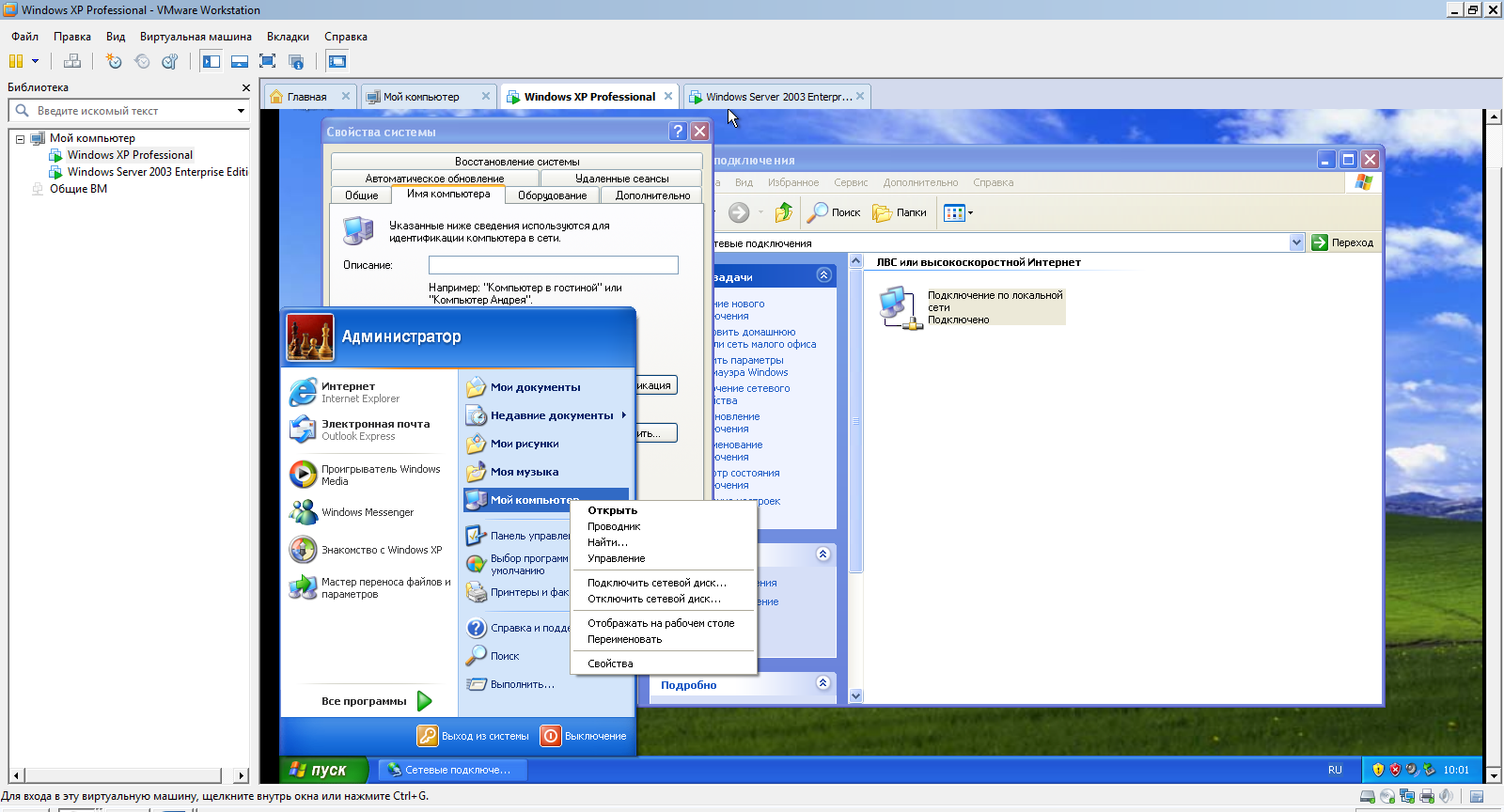The image size is (1504, 812).
Task: Open Outlook Express from Start menu
Action: [x=369, y=429]
